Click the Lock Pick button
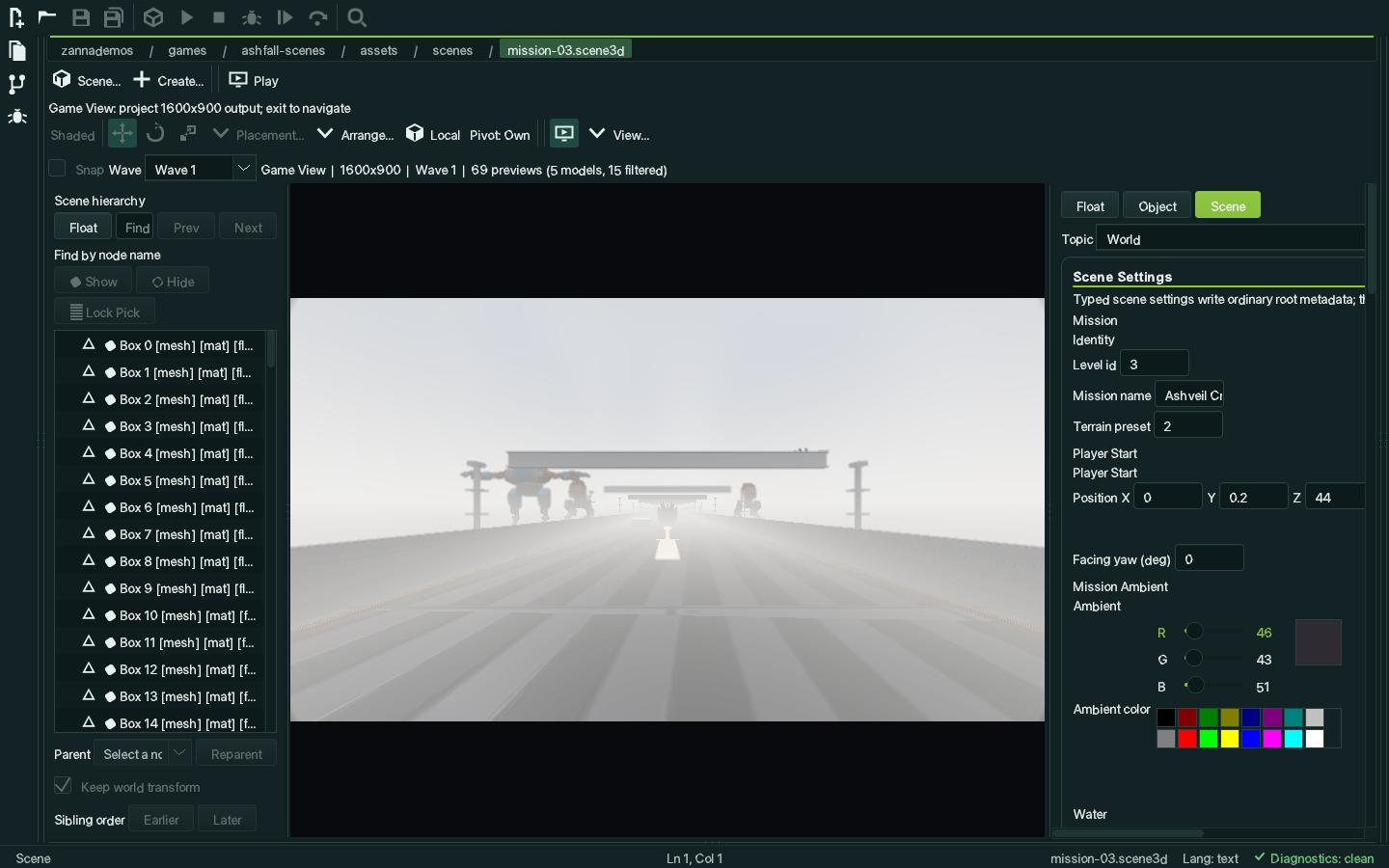This screenshot has width=1389, height=868. click(105, 312)
